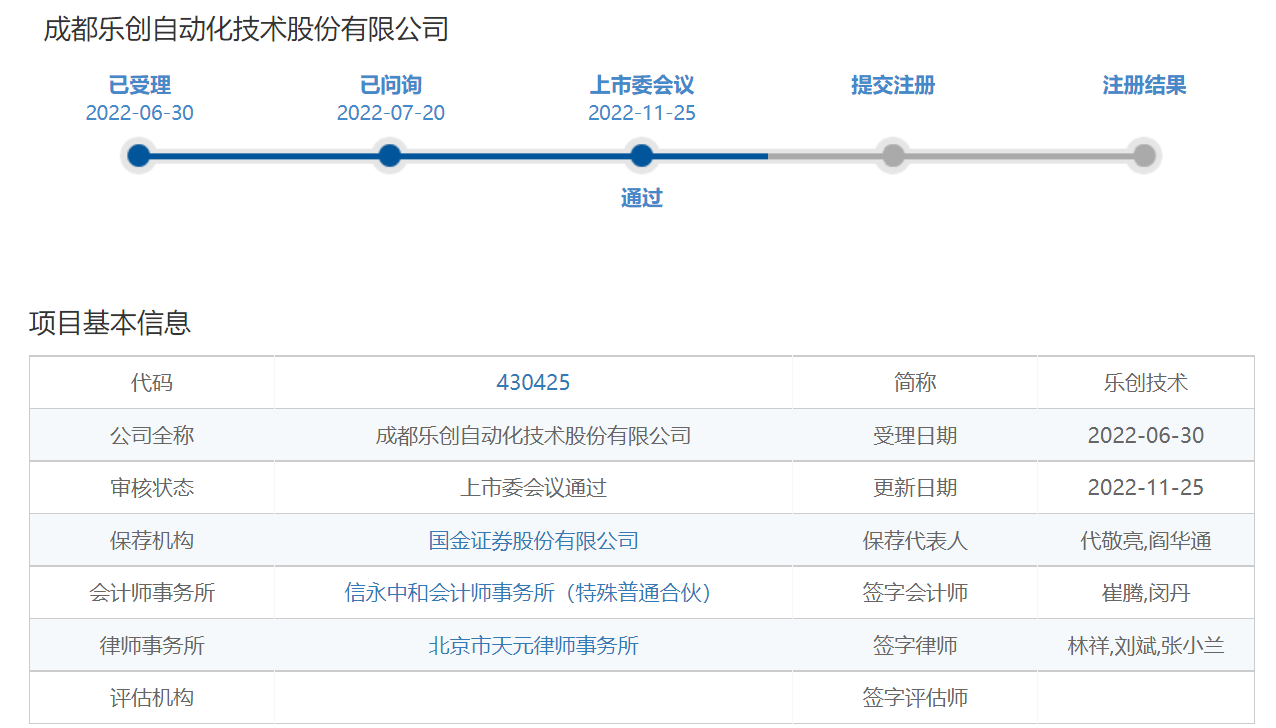
Task: Click the 上市委会议通过 review status cell
Action: coord(533,488)
